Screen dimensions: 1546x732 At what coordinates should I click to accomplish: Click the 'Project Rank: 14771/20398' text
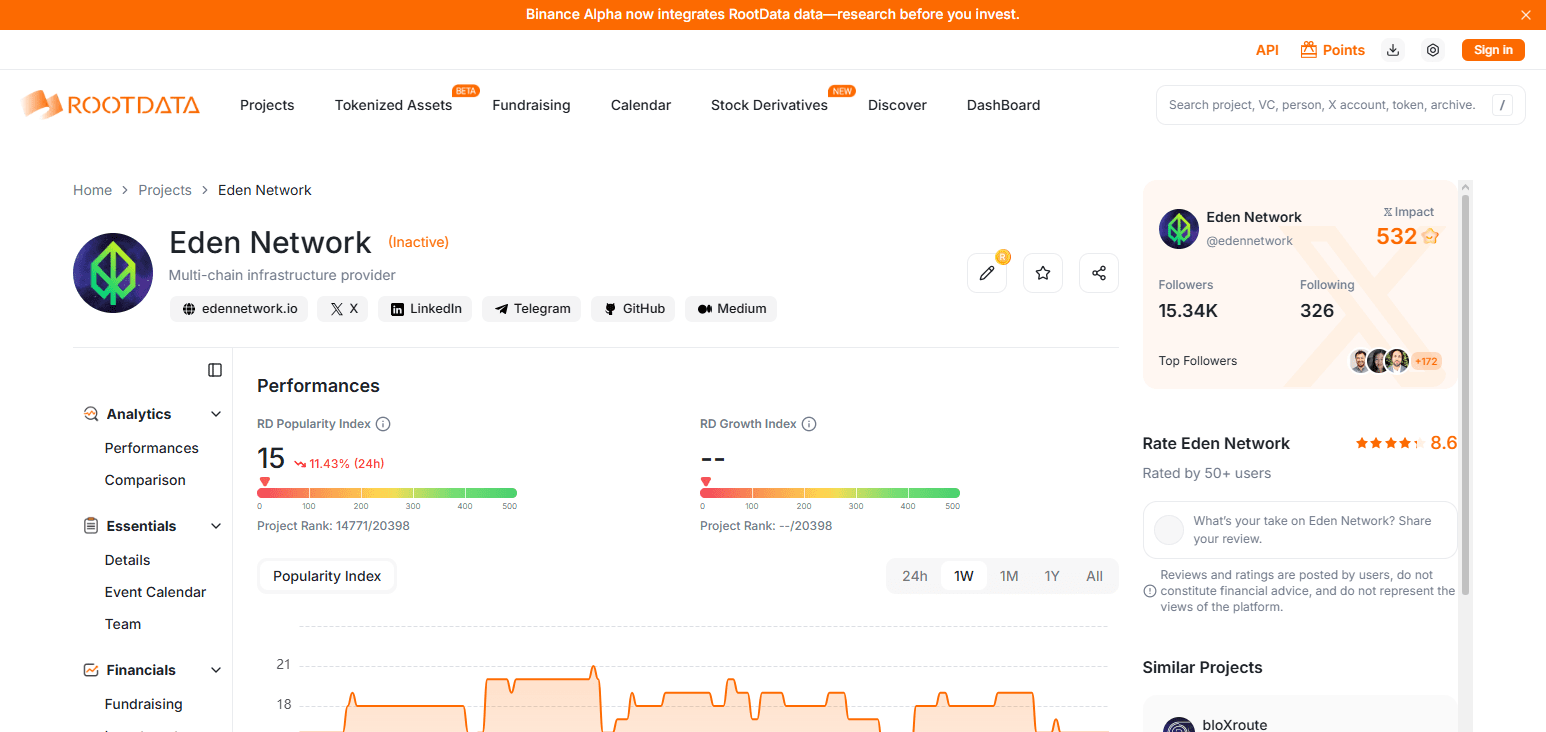[x=333, y=526]
